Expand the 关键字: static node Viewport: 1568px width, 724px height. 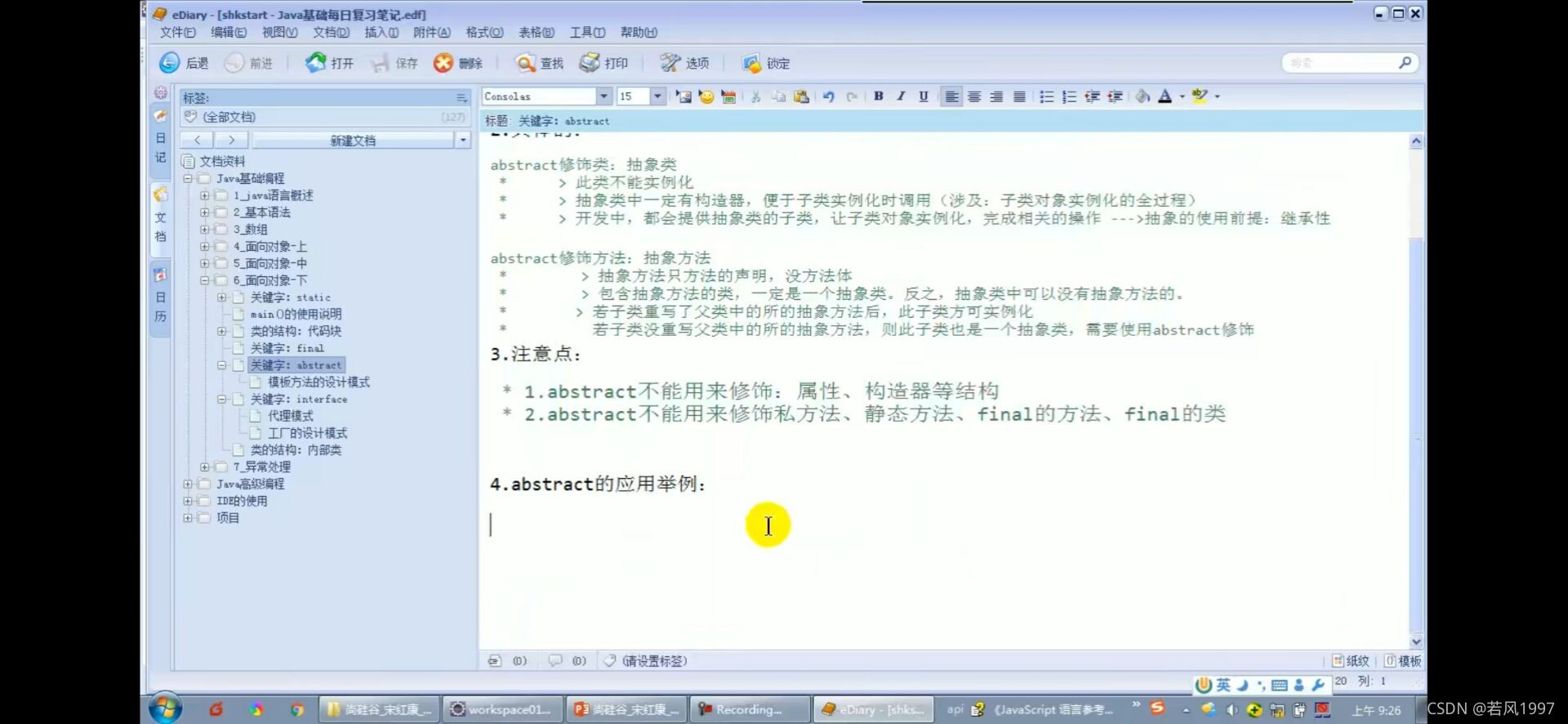[222, 297]
